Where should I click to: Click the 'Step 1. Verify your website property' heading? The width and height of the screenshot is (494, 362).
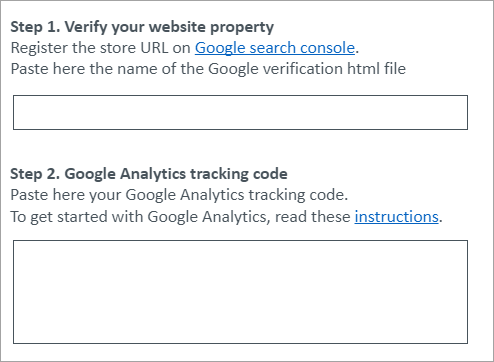[x=142, y=27]
